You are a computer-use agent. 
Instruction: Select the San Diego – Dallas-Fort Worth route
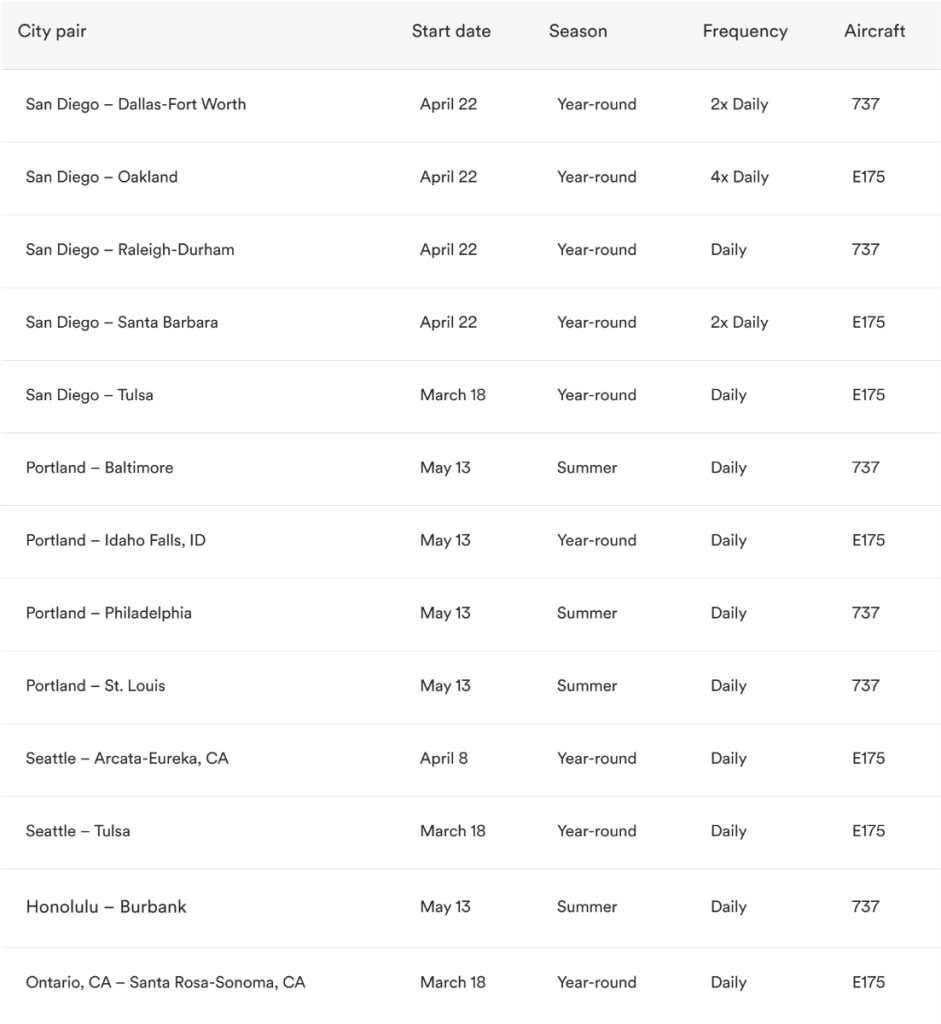click(x=136, y=104)
